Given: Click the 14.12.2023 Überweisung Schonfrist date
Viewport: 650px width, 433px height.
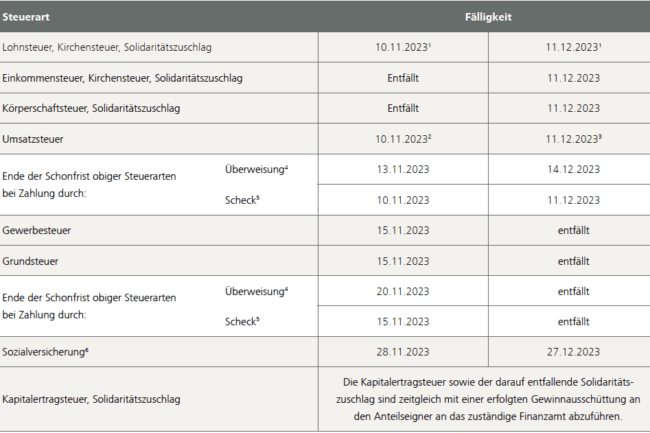Looking at the screenshot, I should pos(573,169).
